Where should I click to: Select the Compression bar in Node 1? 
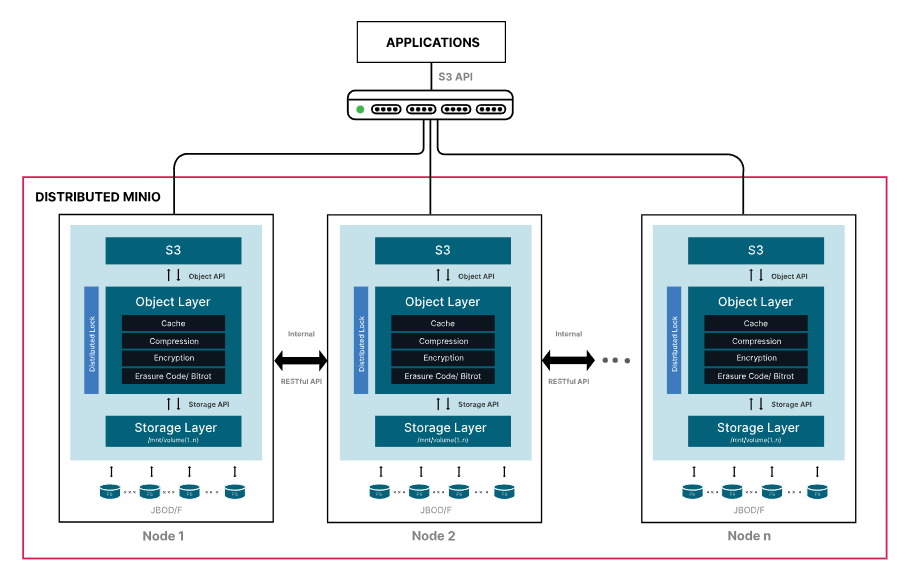click(173, 341)
